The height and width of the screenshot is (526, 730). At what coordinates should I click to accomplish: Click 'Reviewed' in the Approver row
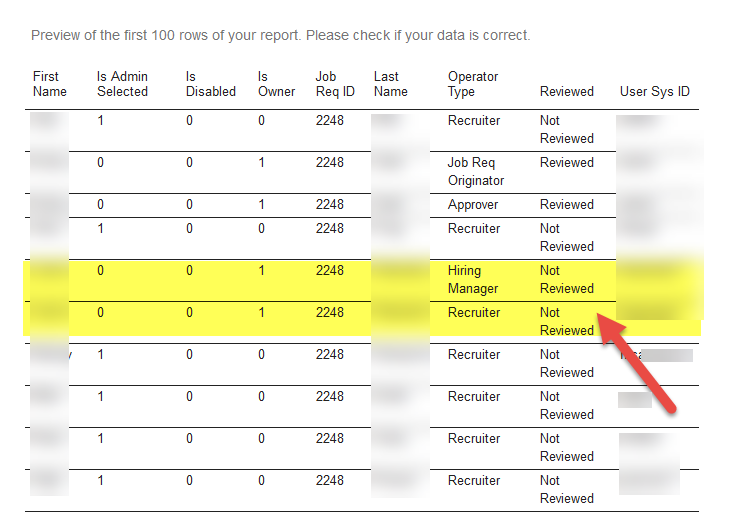(567, 204)
